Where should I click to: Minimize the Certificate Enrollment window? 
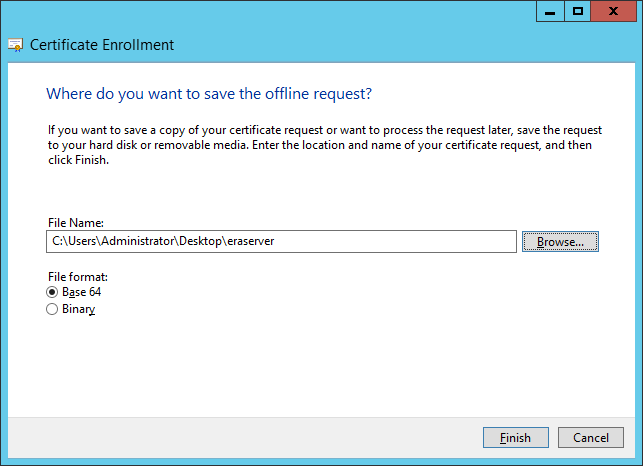(550, 11)
